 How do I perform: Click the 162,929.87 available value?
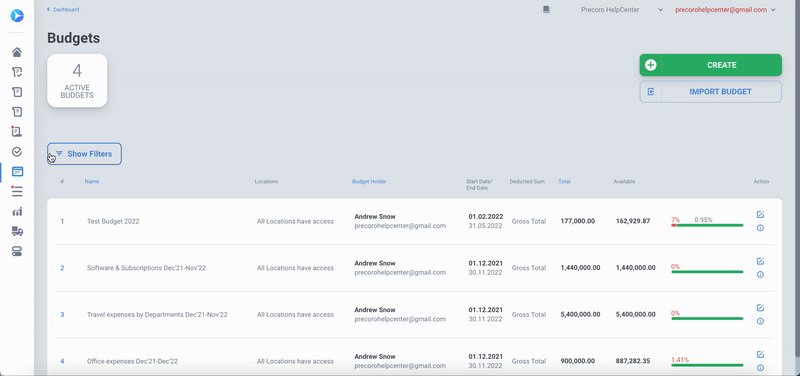(633, 221)
